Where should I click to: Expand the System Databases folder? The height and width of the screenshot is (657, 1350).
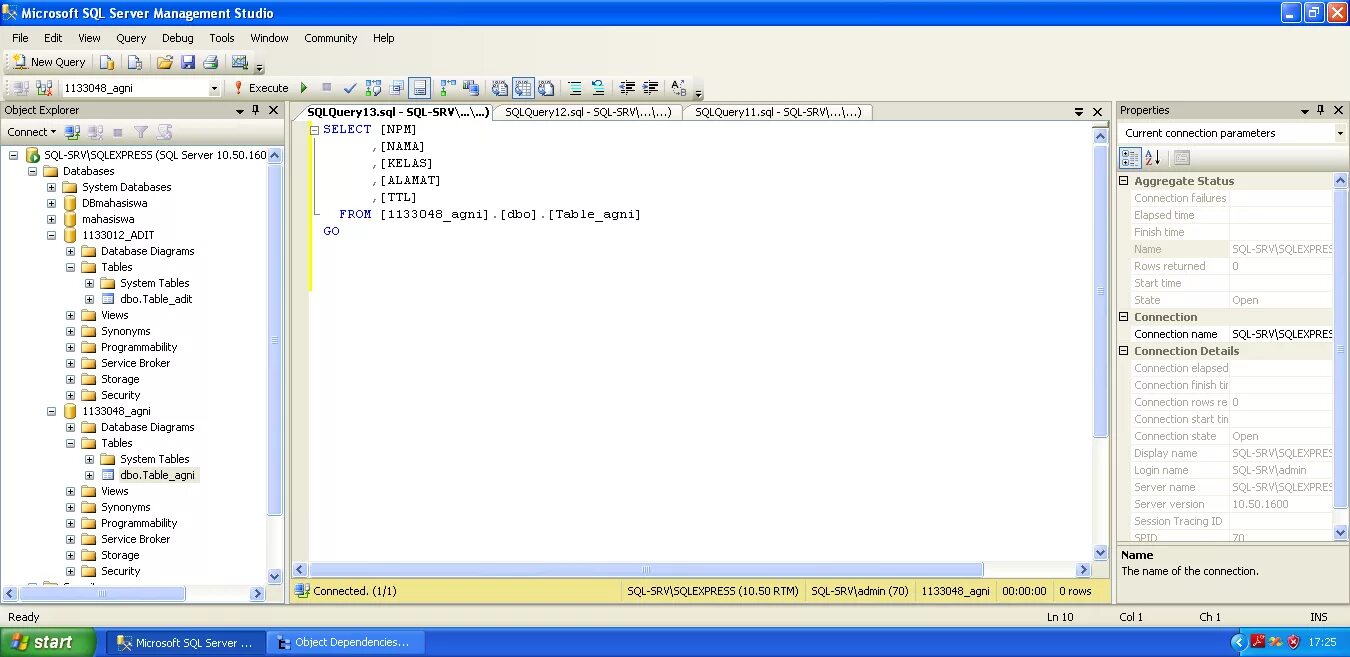point(51,187)
